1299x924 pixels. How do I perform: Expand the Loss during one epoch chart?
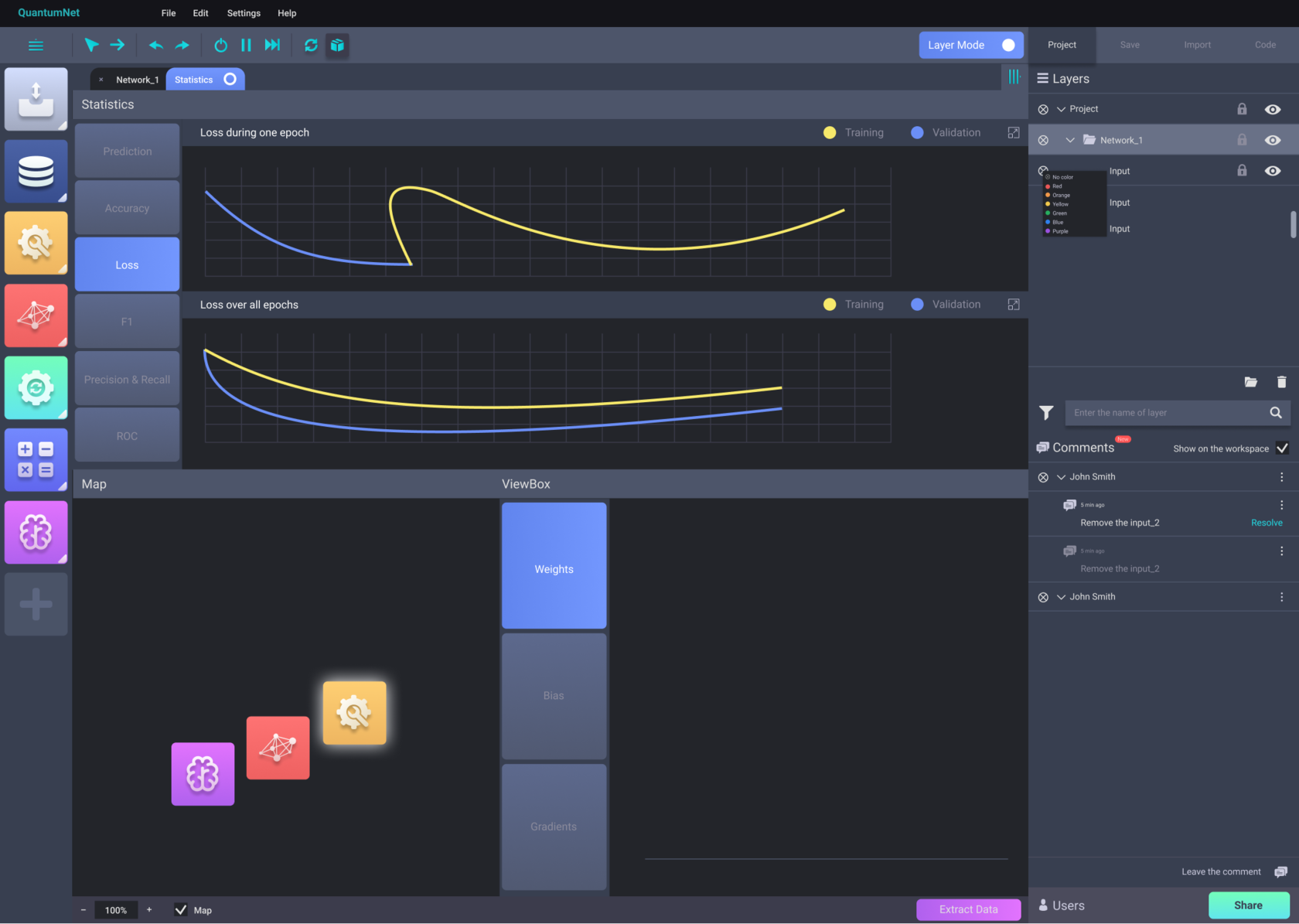1013,133
